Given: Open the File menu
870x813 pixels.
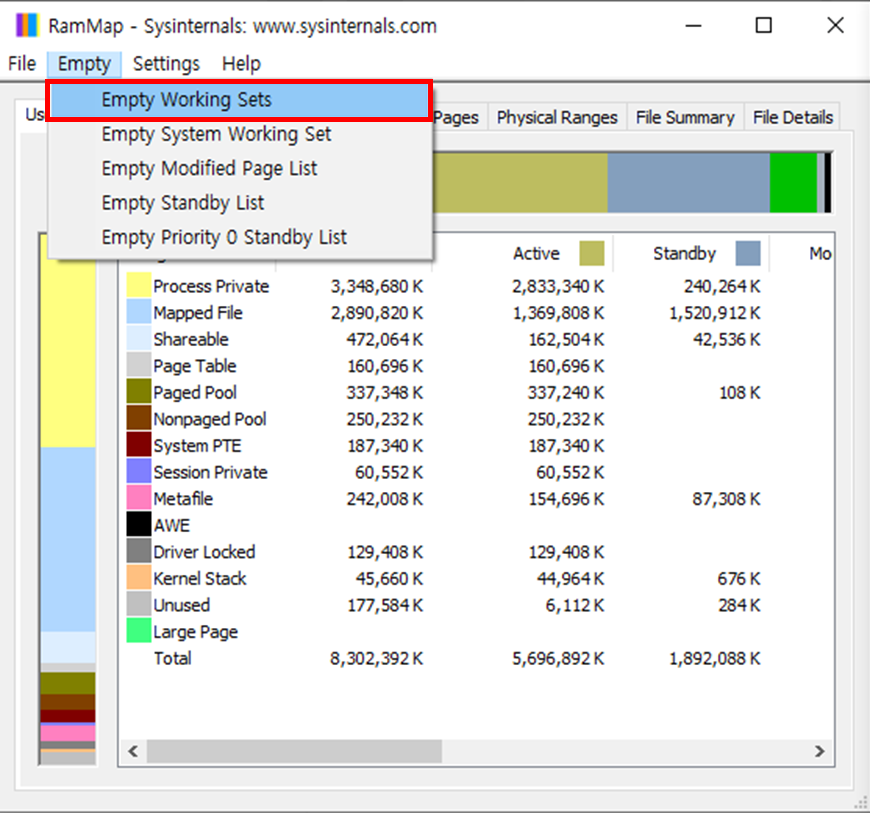Looking at the screenshot, I should coord(22,64).
